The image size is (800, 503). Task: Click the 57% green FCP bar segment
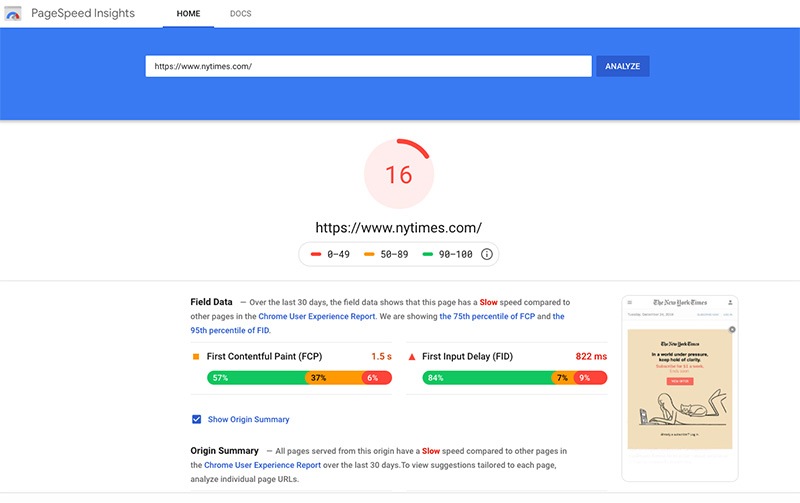(256, 378)
